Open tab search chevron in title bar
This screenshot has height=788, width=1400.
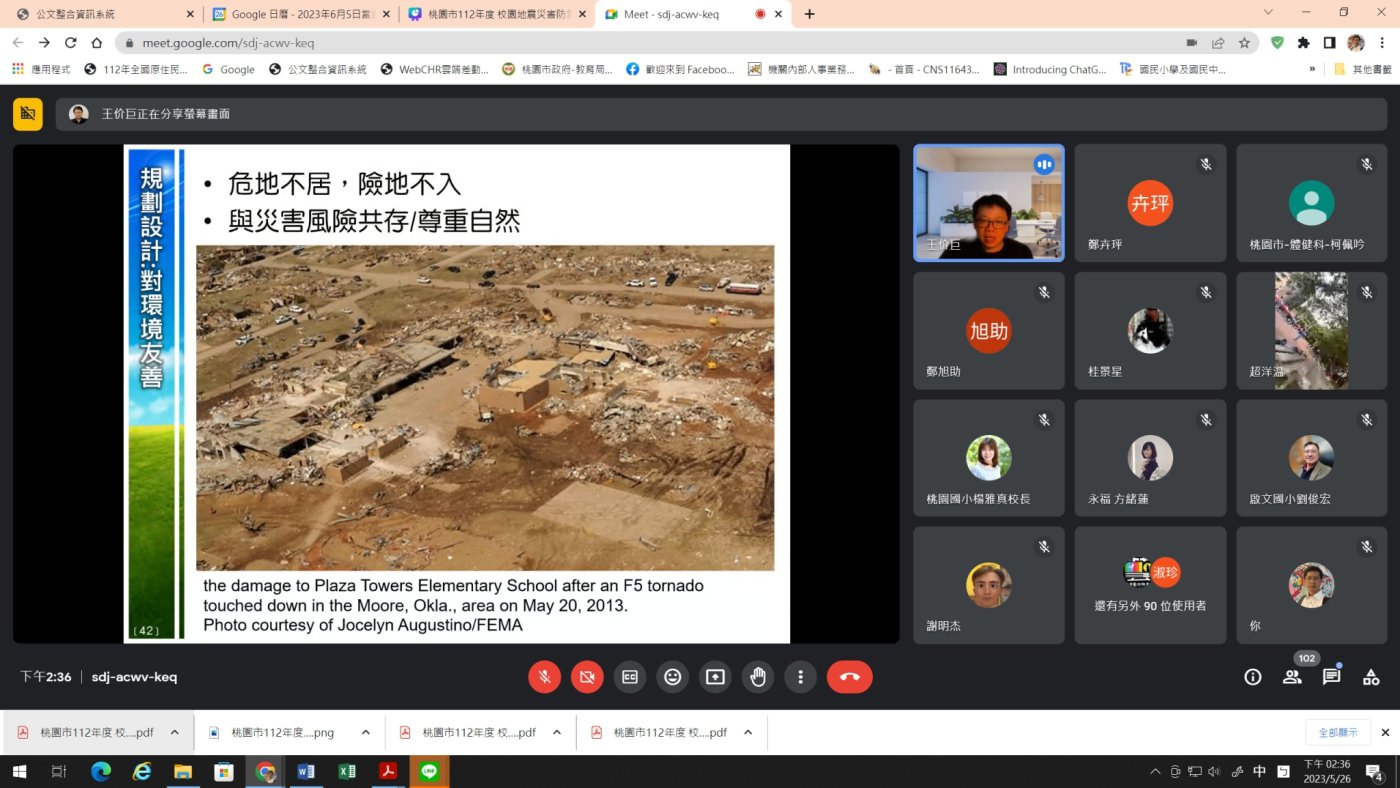pos(1268,13)
